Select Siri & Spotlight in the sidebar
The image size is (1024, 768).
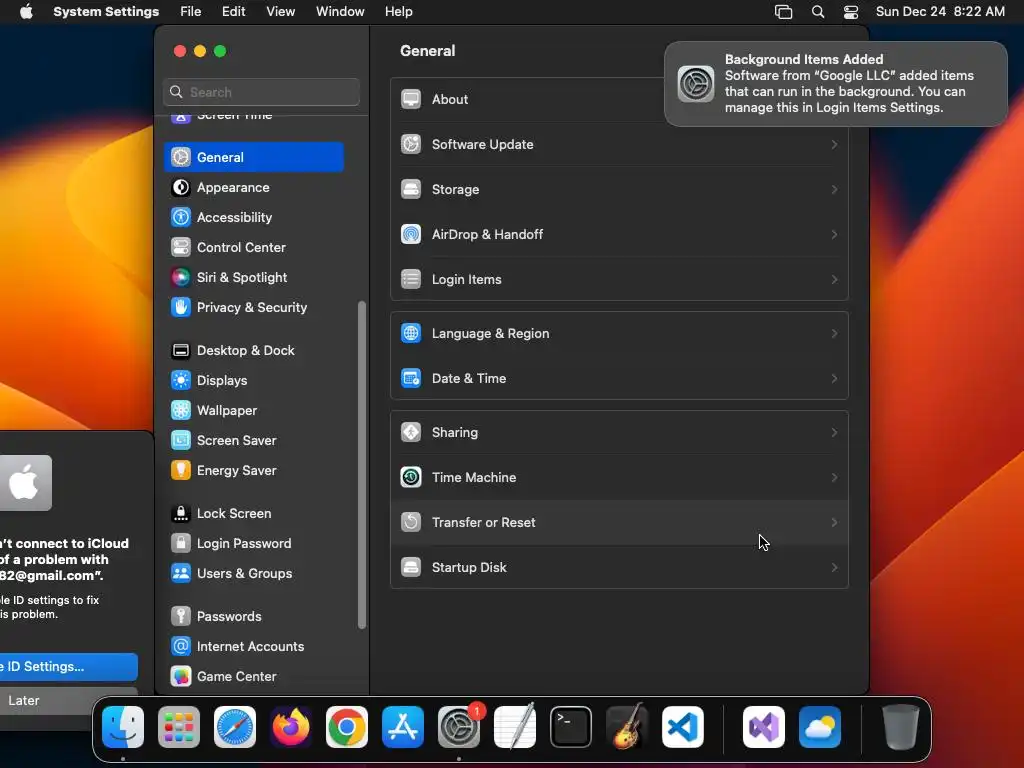click(254, 278)
